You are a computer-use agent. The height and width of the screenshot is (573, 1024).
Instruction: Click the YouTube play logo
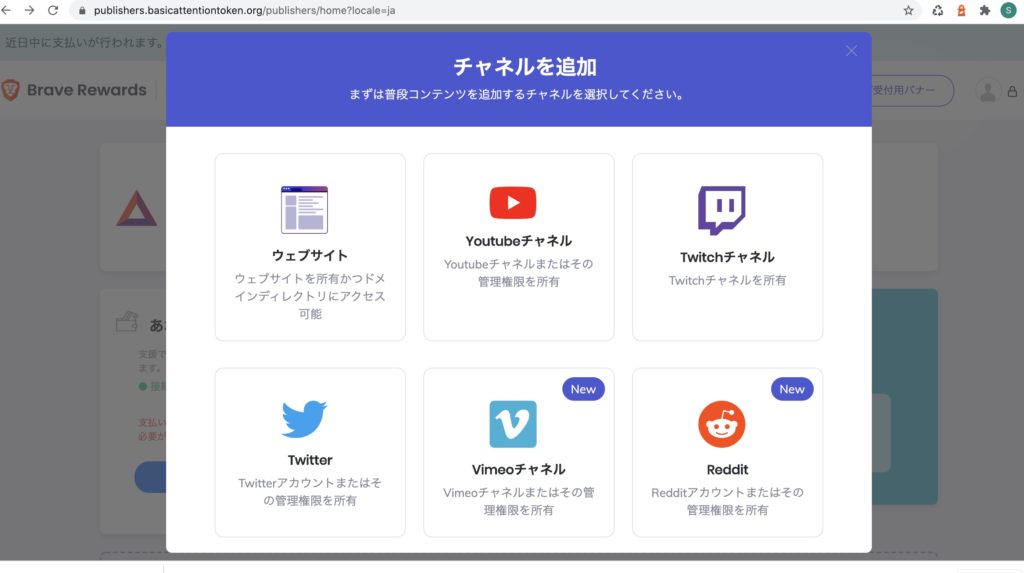tap(513, 203)
